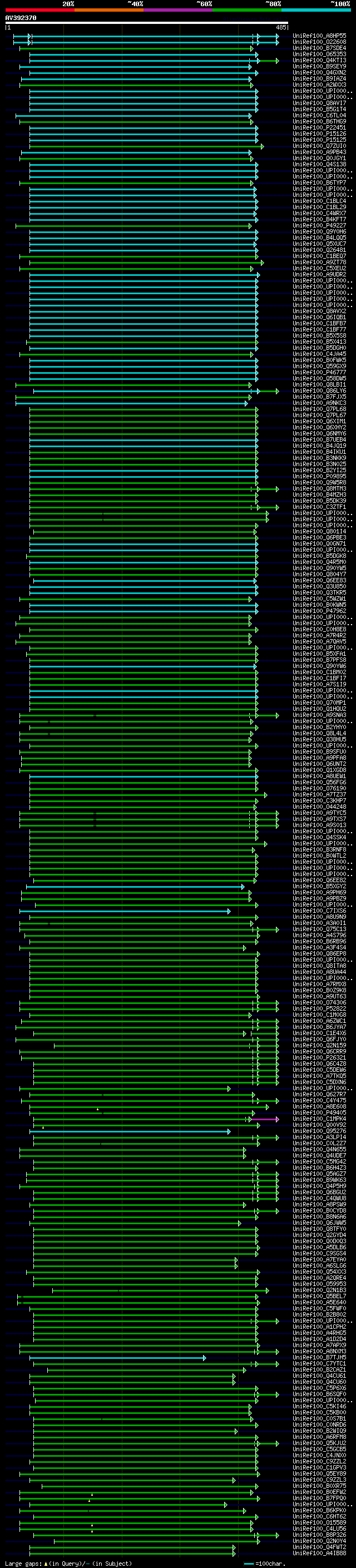Select the UniRef100_B6TYP7 label

coord(319,182)
